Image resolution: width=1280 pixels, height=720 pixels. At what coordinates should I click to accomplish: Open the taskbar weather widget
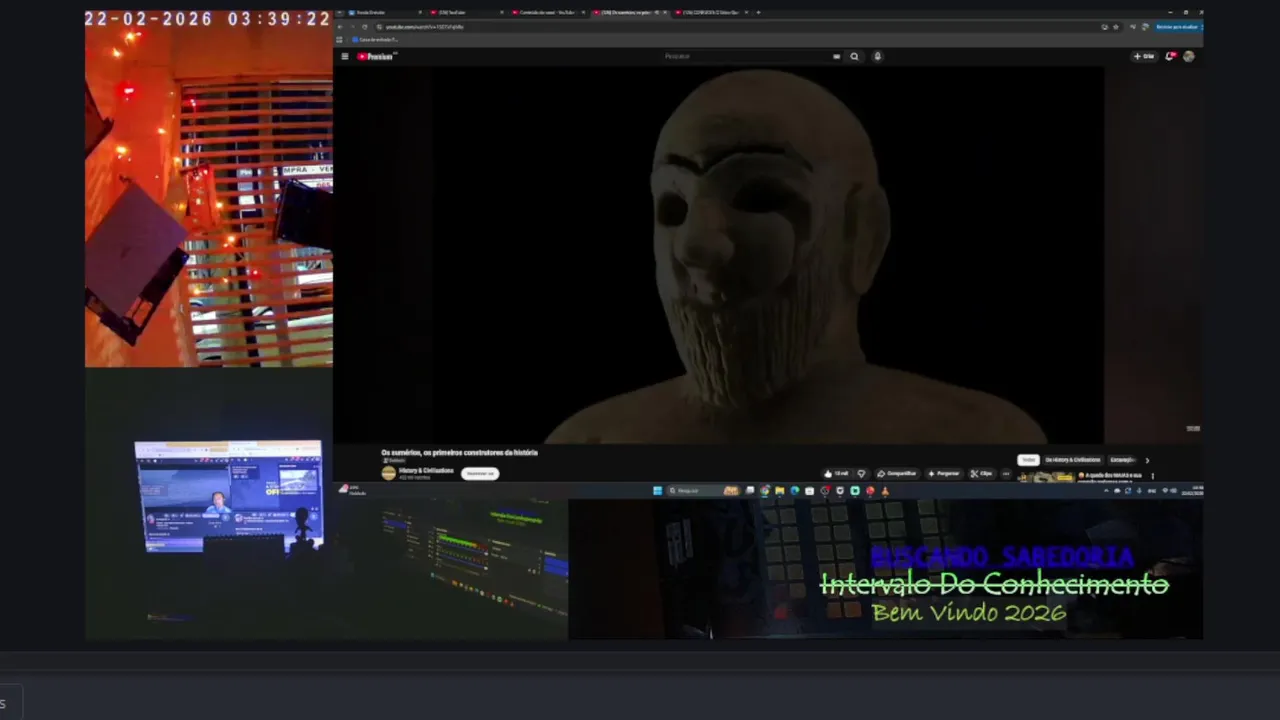pos(354,490)
